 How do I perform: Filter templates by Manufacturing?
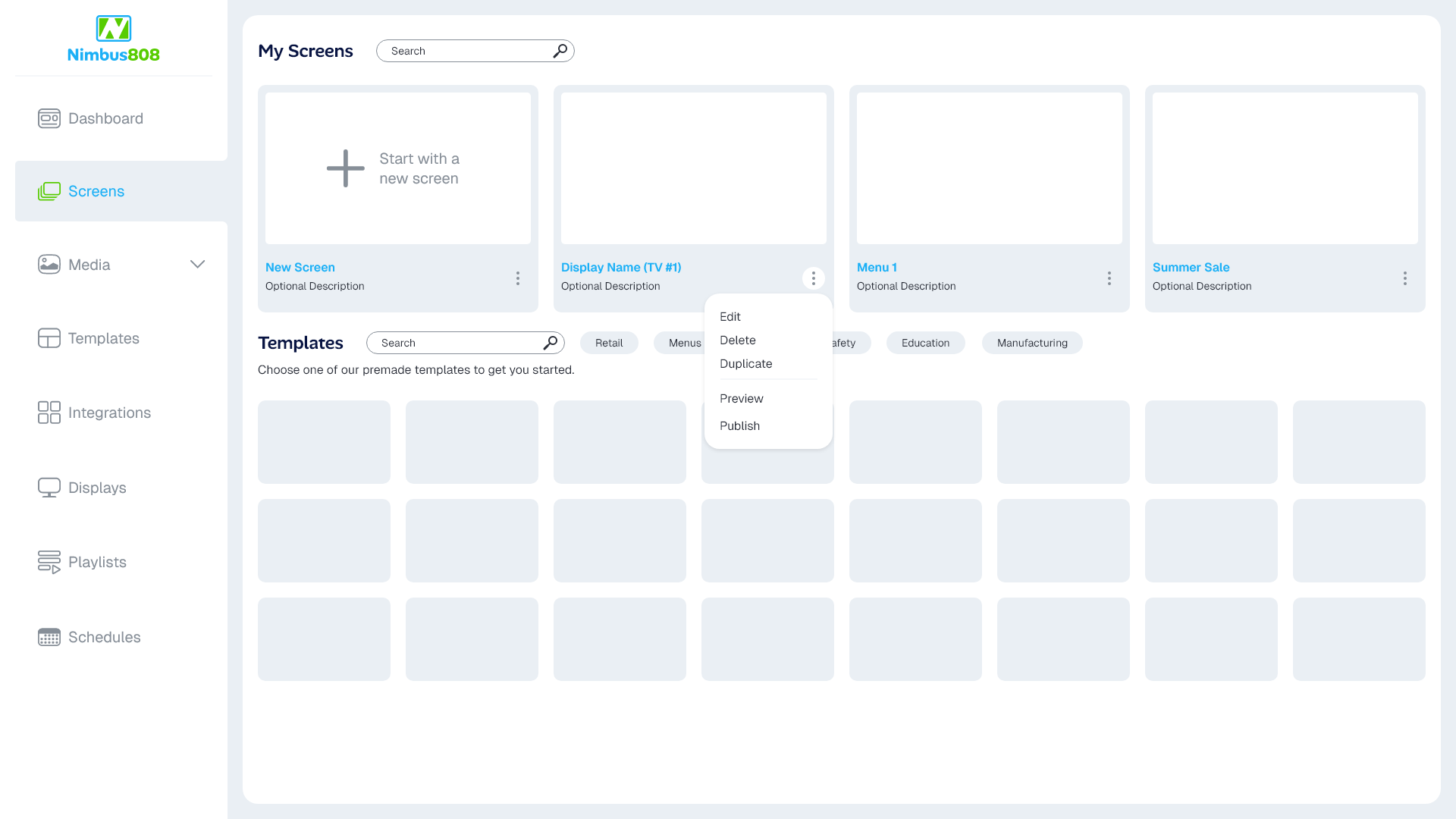coord(1031,343)
